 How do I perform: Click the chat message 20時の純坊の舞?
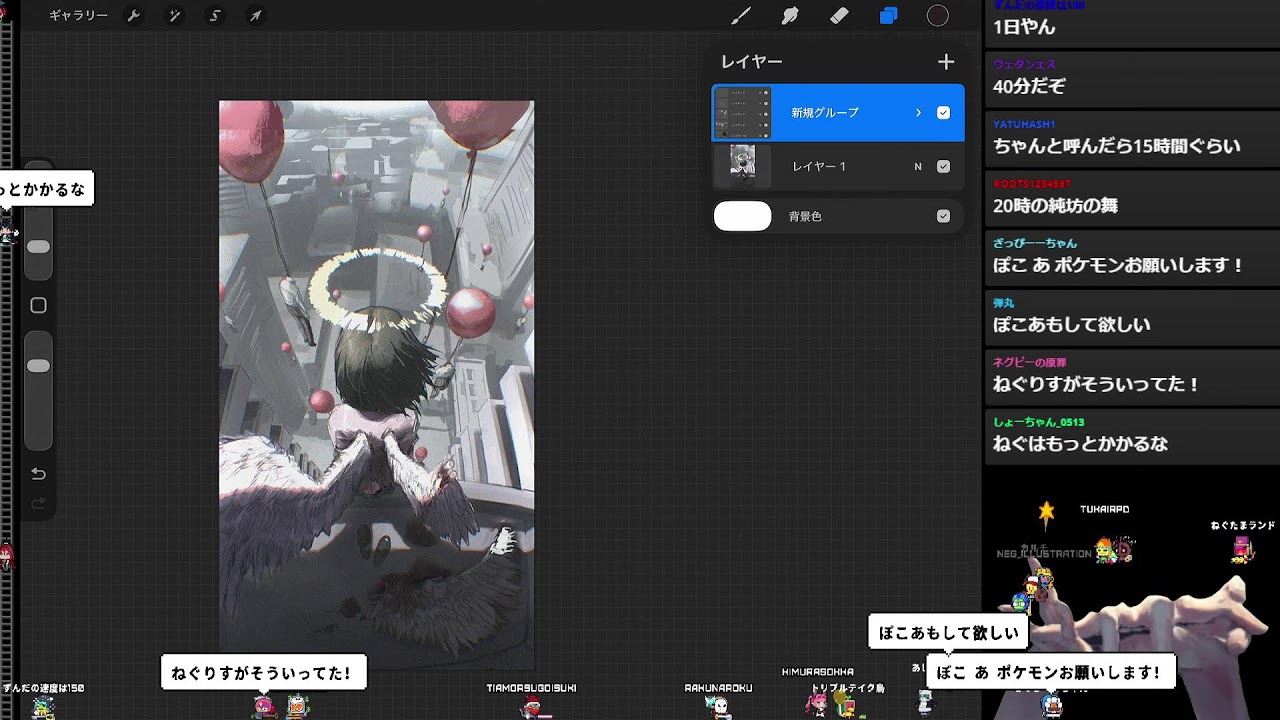[1055, 206]
